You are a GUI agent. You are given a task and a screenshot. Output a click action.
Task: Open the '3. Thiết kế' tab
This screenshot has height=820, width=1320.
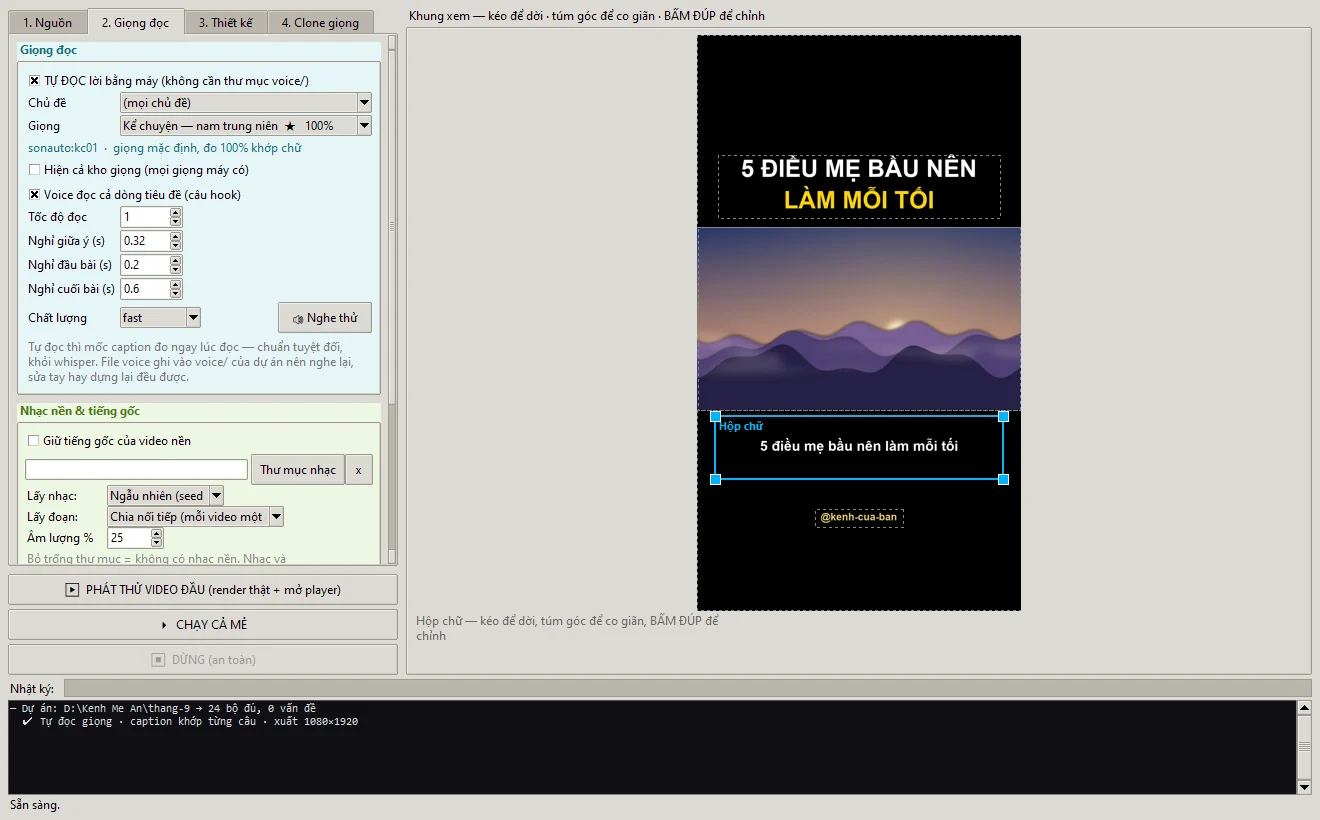click(x=225, y=22)
